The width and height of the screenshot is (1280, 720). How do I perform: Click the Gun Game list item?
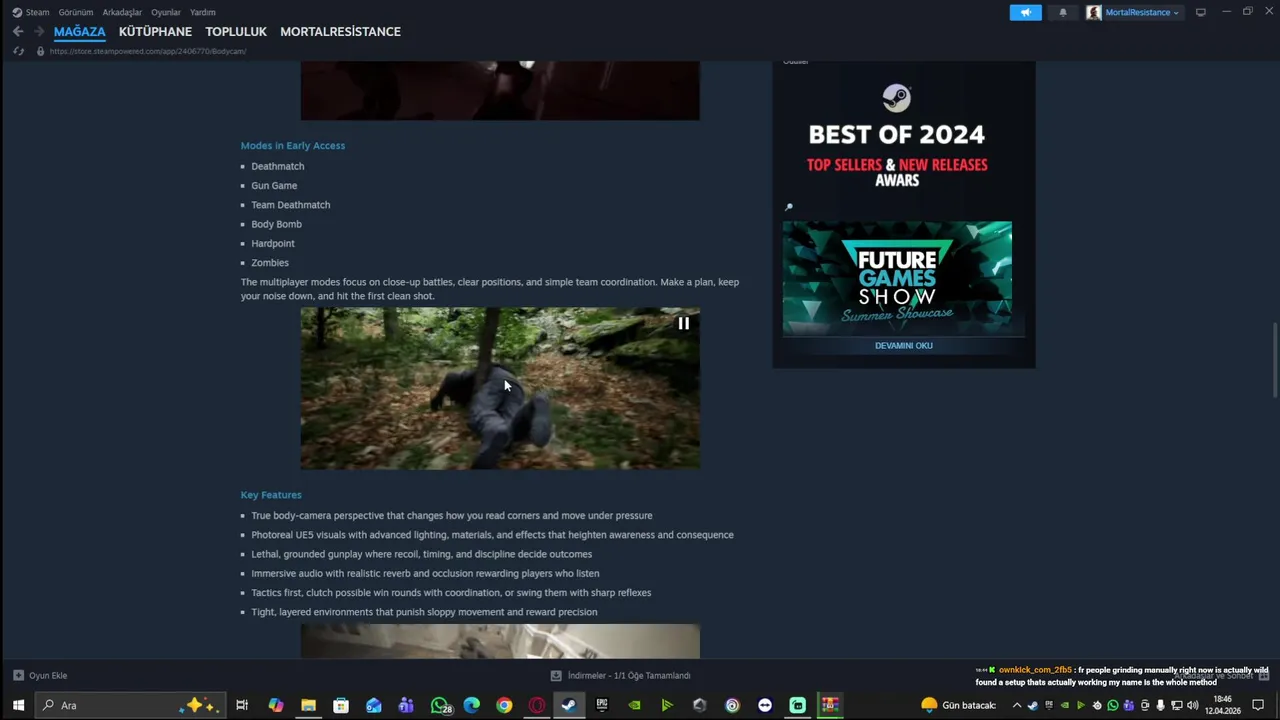coord(274,186)
